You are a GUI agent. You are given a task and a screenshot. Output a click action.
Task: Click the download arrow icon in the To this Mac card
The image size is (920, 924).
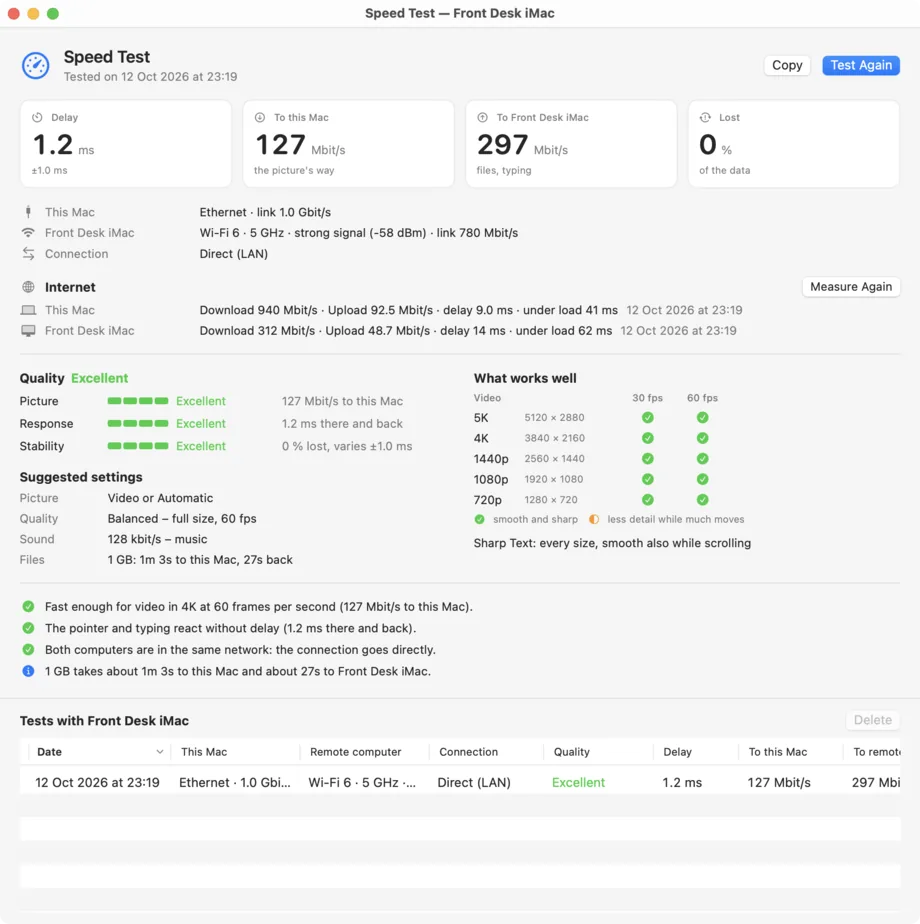tap(260, 117)
